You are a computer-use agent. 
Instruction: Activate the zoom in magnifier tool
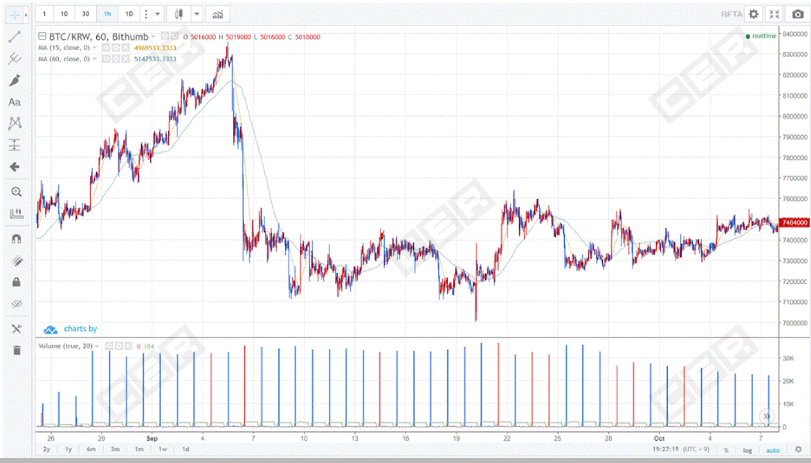coord(15,191)
